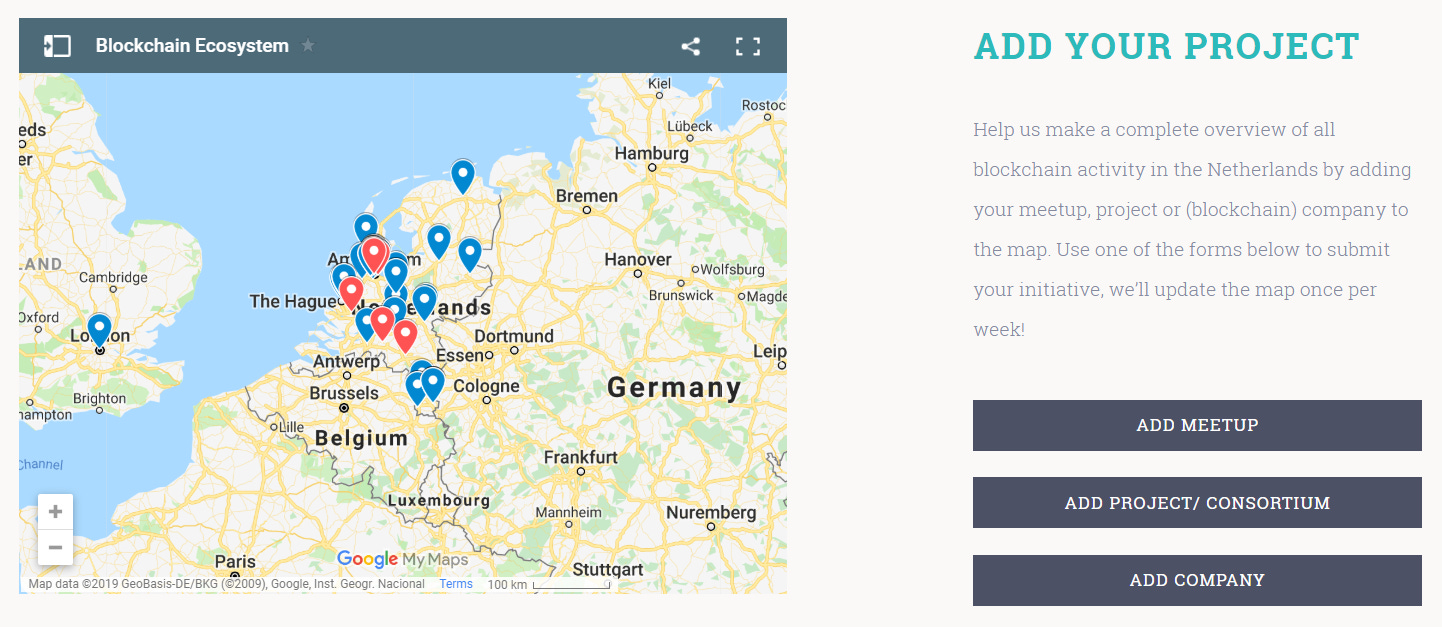Click the Nuremberg city label

point(711,512)
